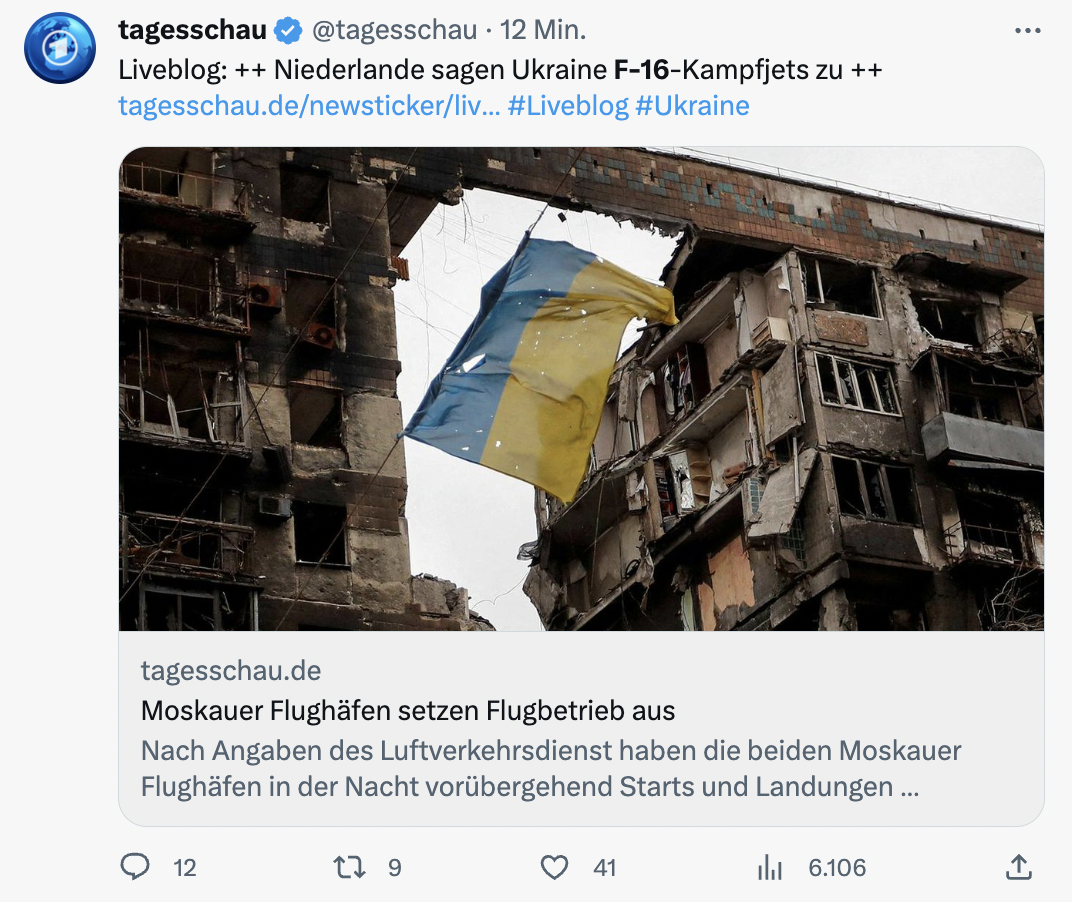Click the #Ukraine hashtag
The width and height of the screenshot is (1072, 902).
(693, 106)
